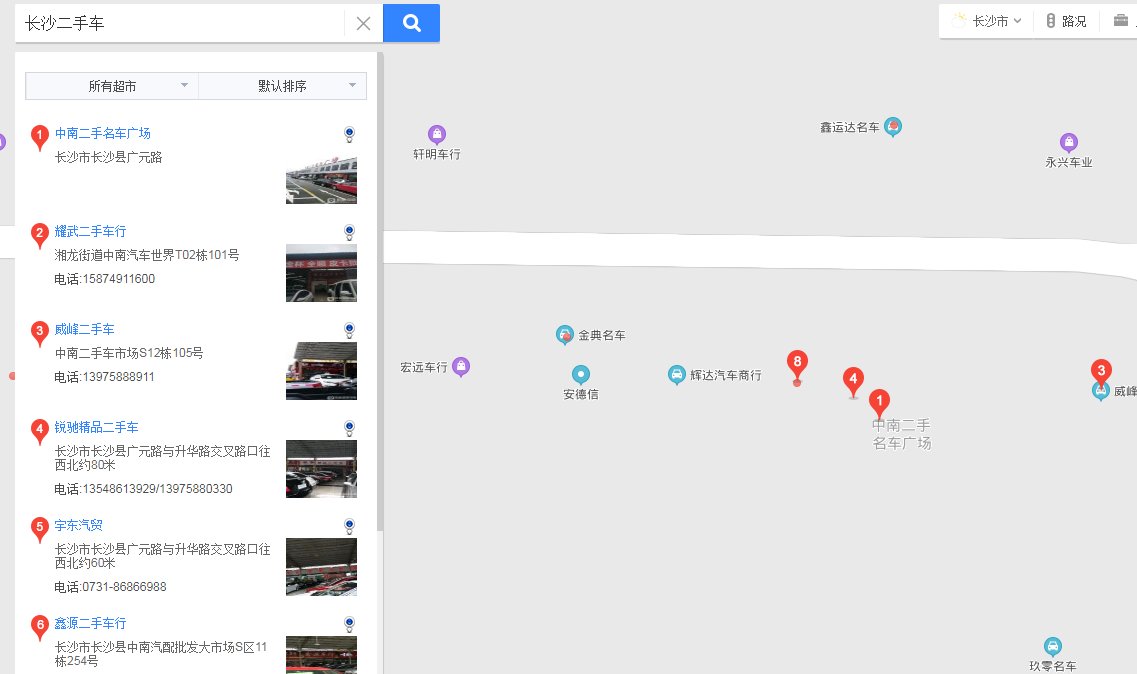Click street view icon for 耀武二手车行
This screenshot has height=674, width=1137.
pyautogui.click(x=350, y=232)
